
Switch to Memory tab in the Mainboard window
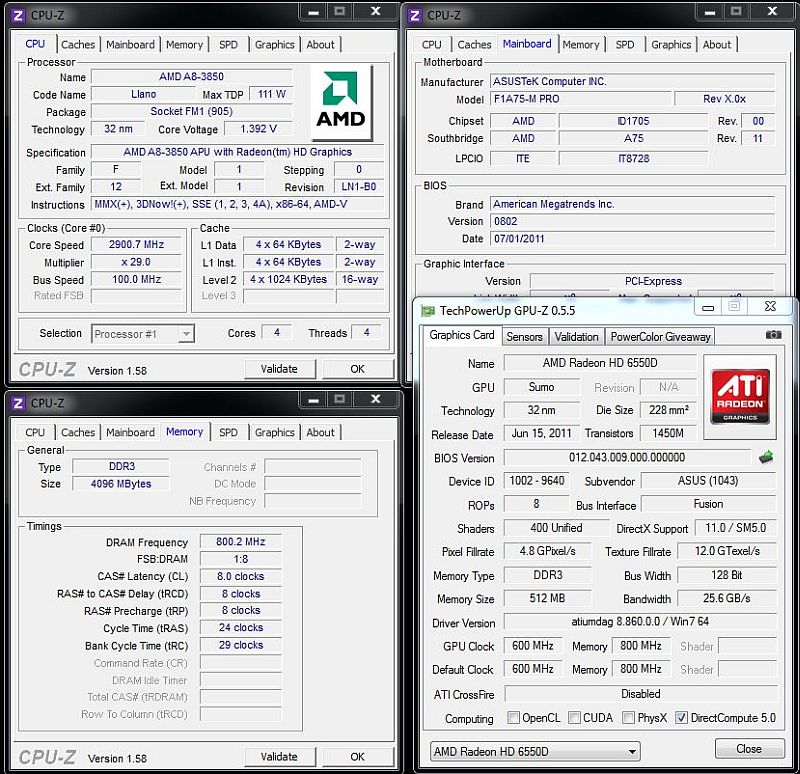(581, 45)
